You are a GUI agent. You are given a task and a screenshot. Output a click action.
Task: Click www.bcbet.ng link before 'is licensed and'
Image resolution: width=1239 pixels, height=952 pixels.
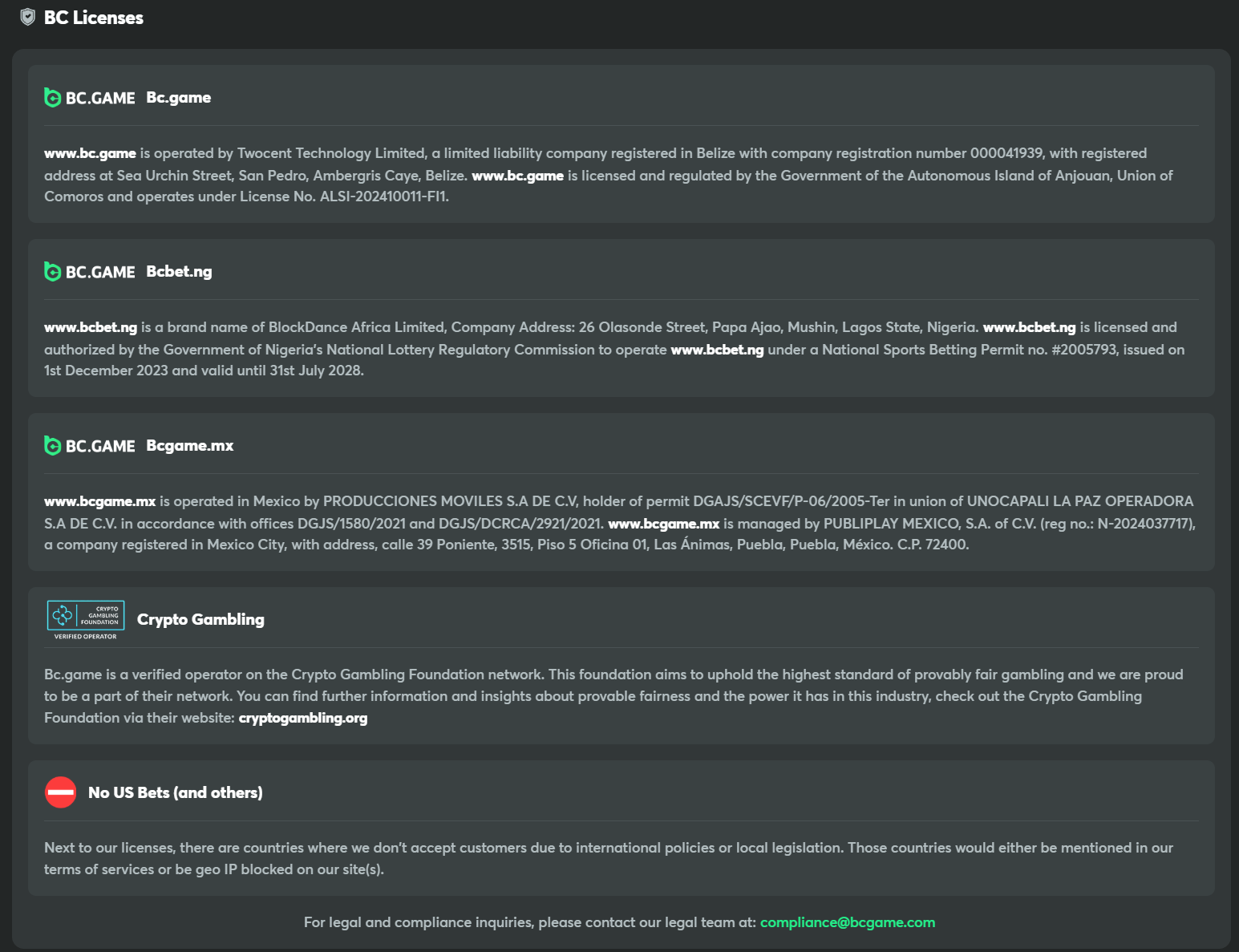[1029, 327]
